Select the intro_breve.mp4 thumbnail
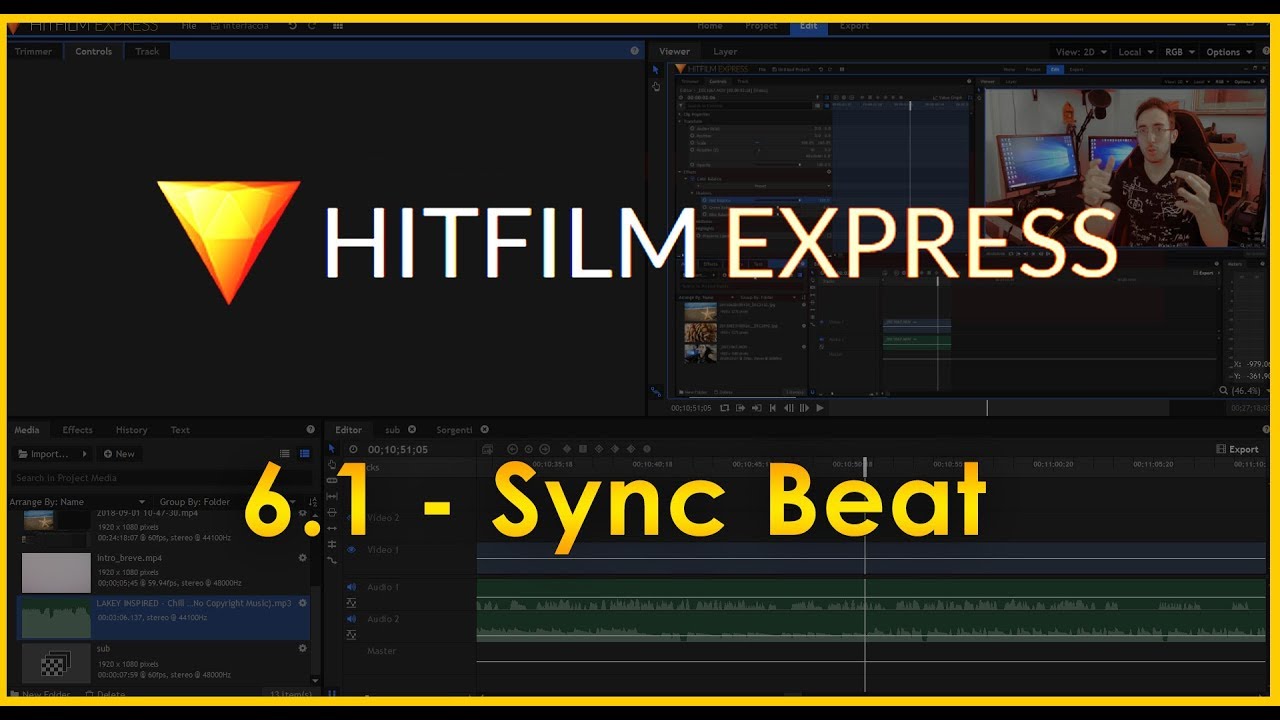Viewport: 1280px width, 720px height. (56, 573)
